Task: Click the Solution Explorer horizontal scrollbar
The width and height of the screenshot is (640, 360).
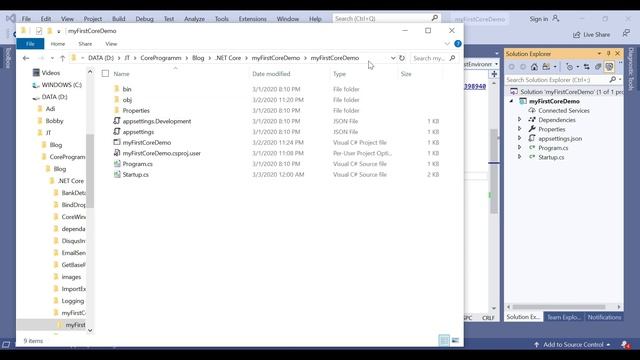Action: pyautogui.click(x=558, y=307)
